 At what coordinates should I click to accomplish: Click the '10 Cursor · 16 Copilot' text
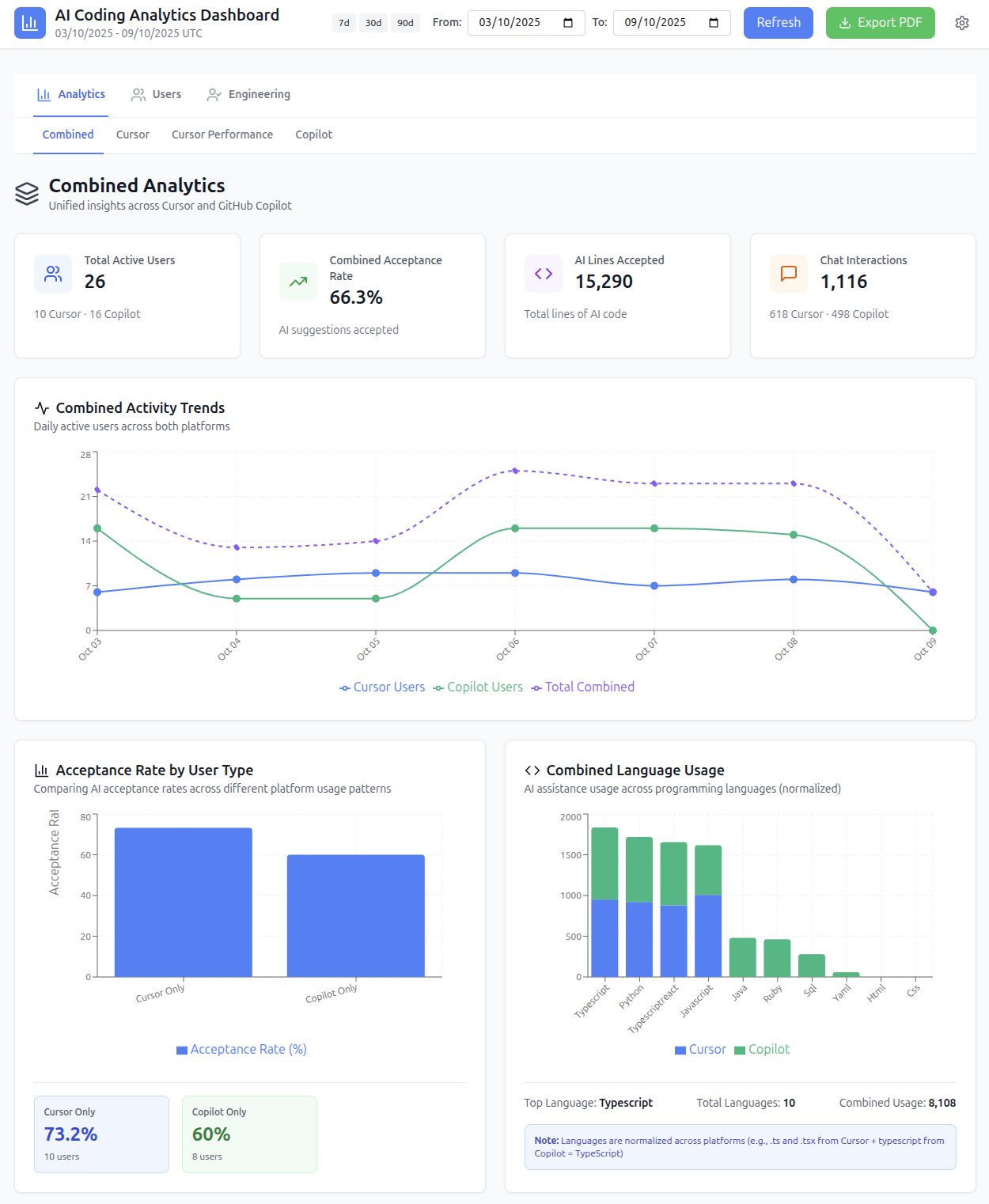87,314
